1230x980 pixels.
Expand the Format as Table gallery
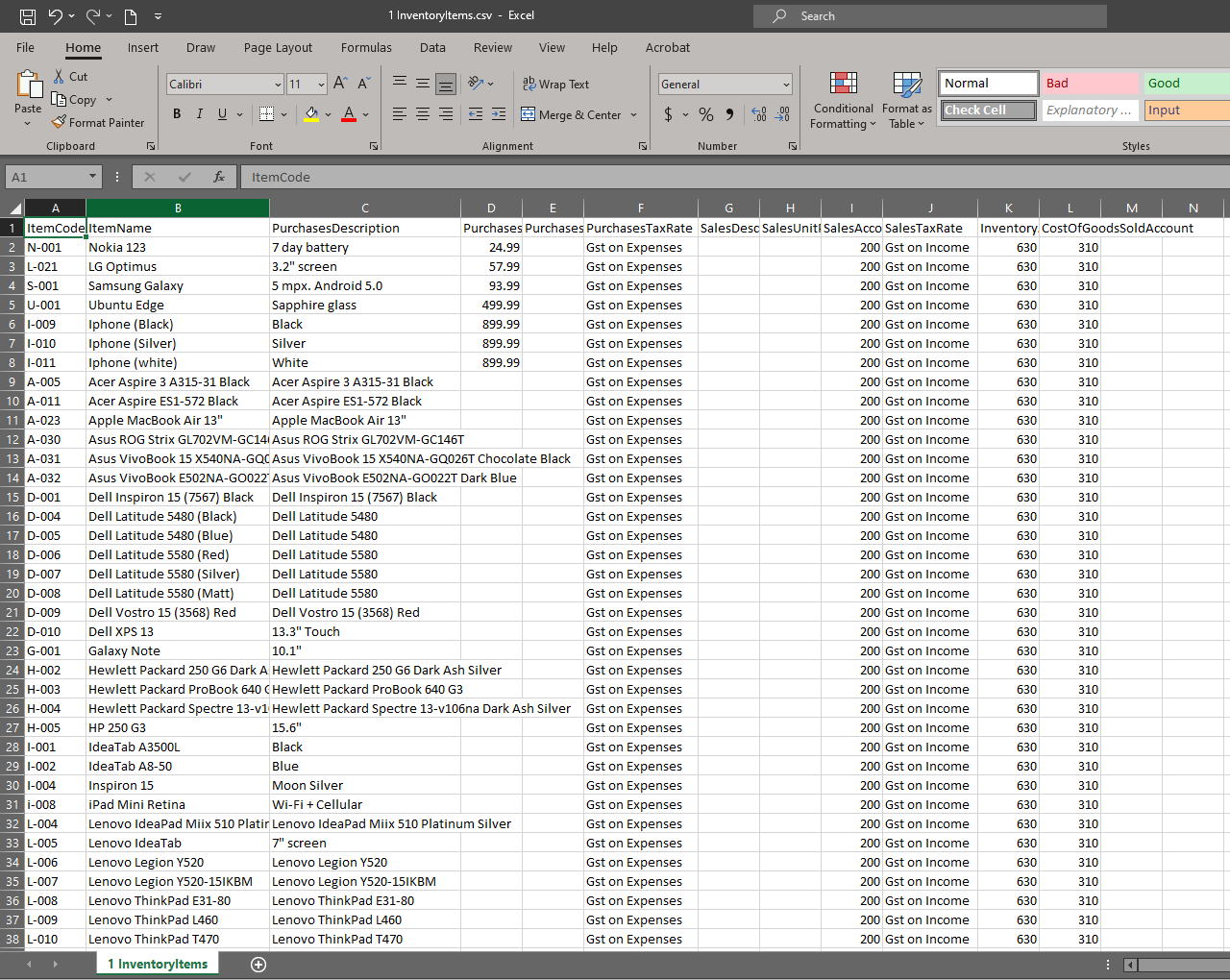pyautogui.click(x=909, y=99)
